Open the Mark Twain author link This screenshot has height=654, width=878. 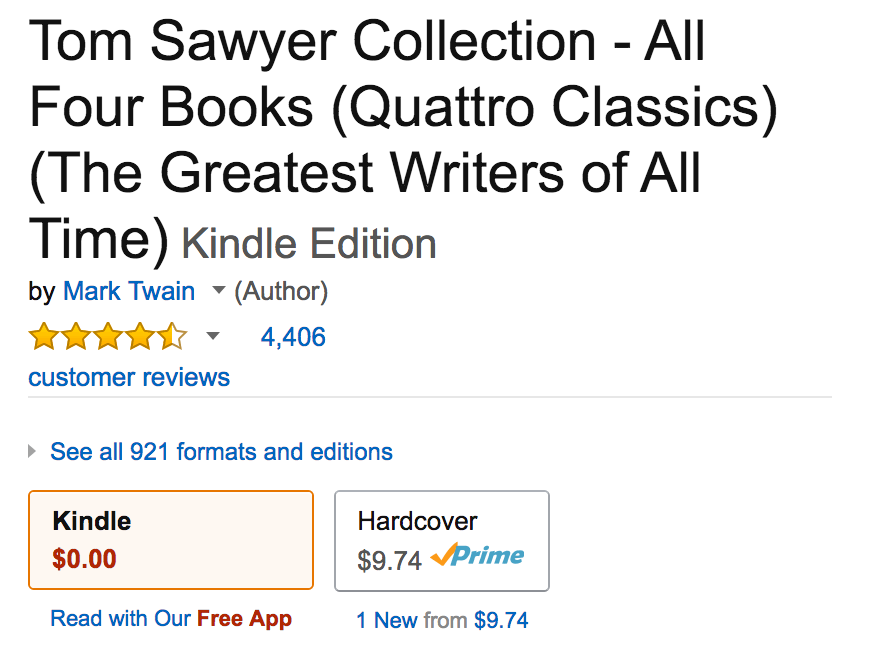(x=129, y=291)
